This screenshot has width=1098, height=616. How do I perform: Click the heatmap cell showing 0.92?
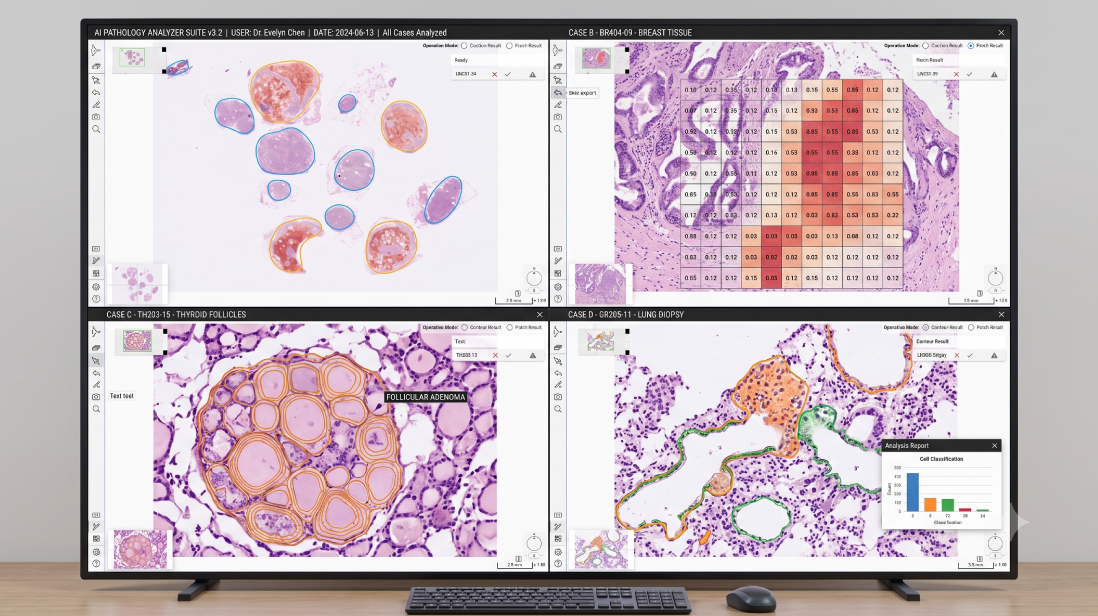[690, 132]
